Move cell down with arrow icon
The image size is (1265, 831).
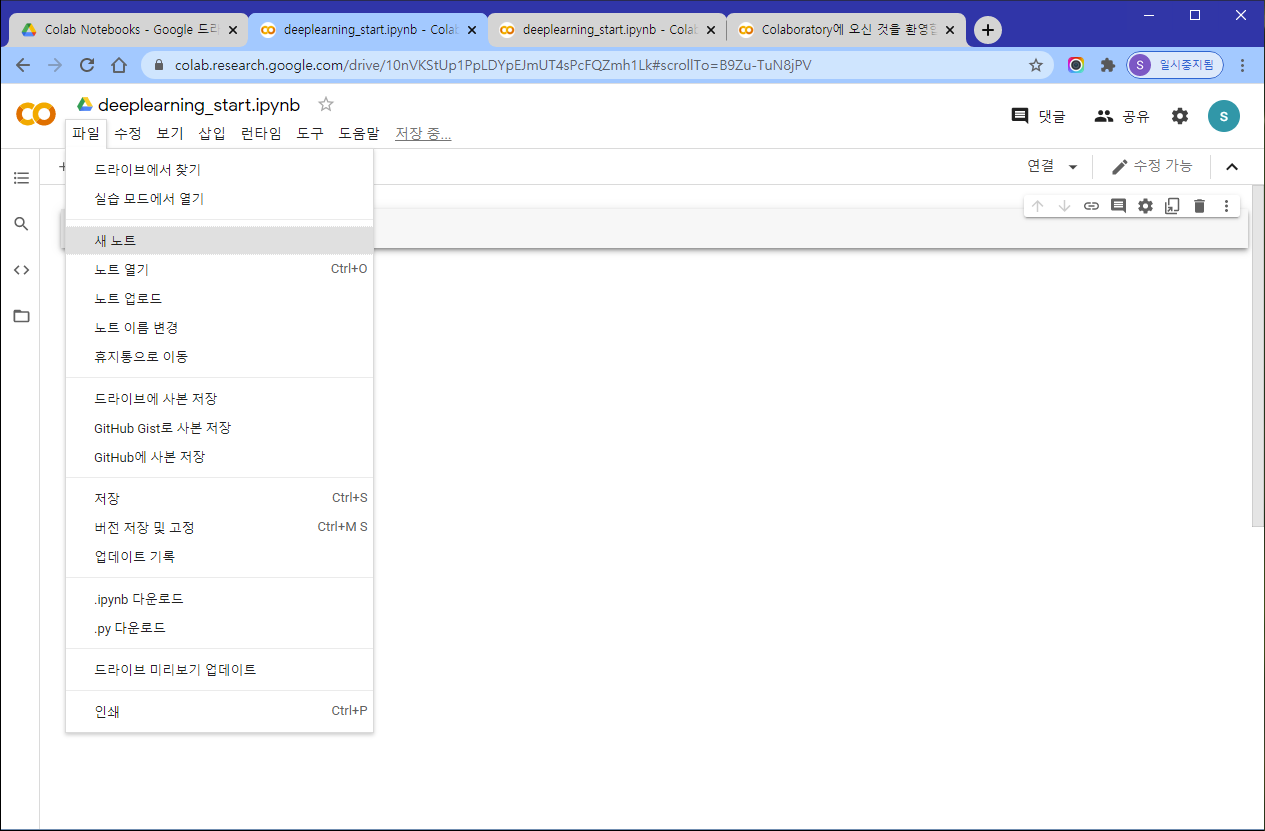pyautogui.click(x=1065, y=206)
